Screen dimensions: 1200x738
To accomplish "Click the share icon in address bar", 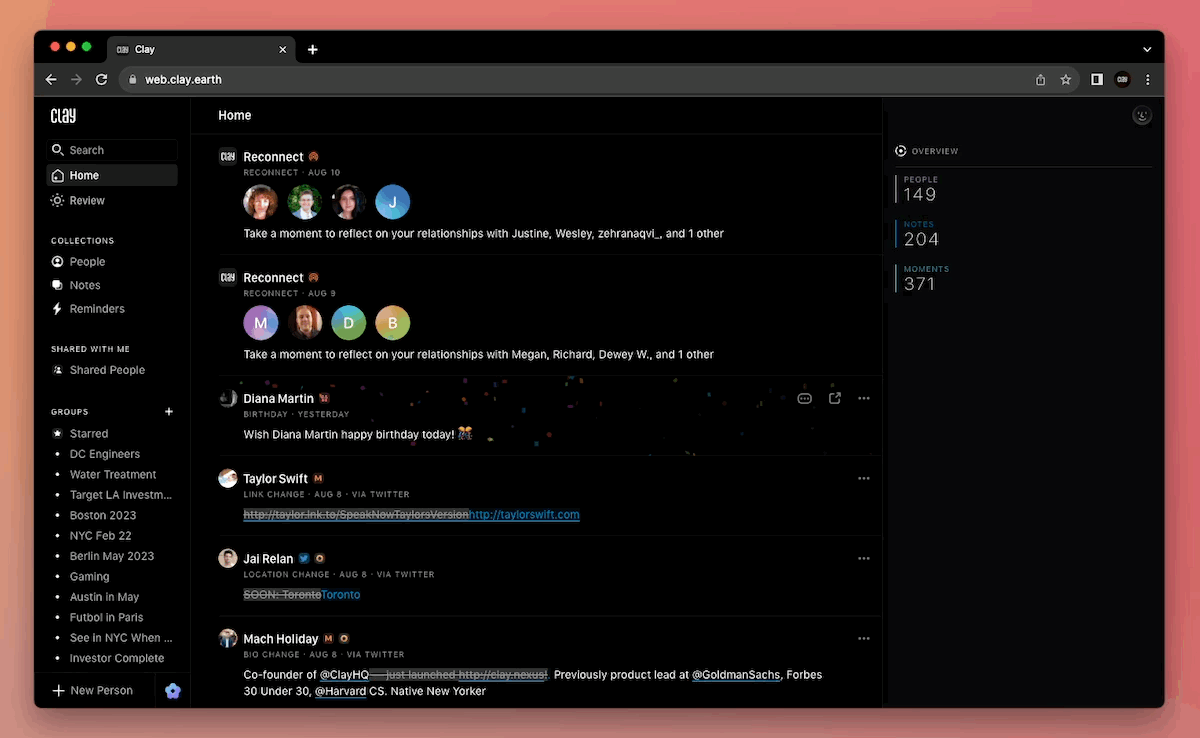I will (x=1041, y=79).
